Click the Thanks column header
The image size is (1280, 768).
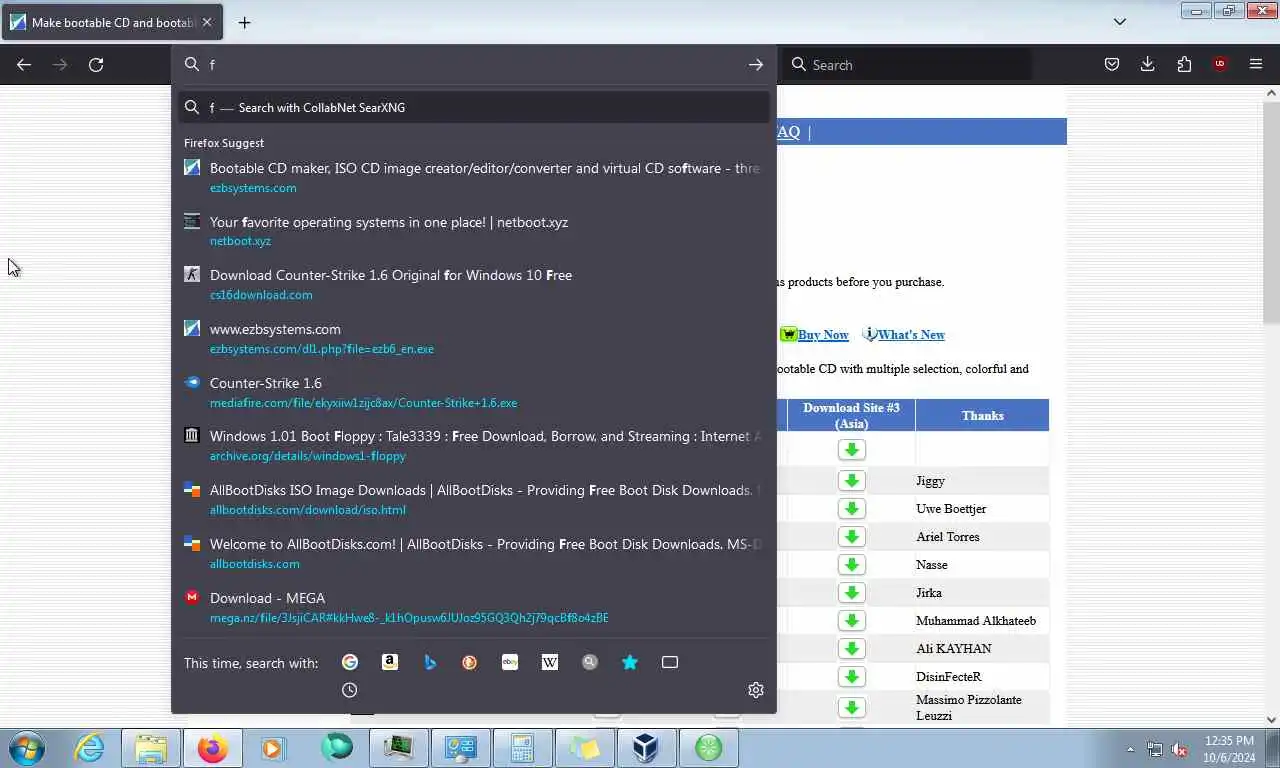tap(982, 415)
